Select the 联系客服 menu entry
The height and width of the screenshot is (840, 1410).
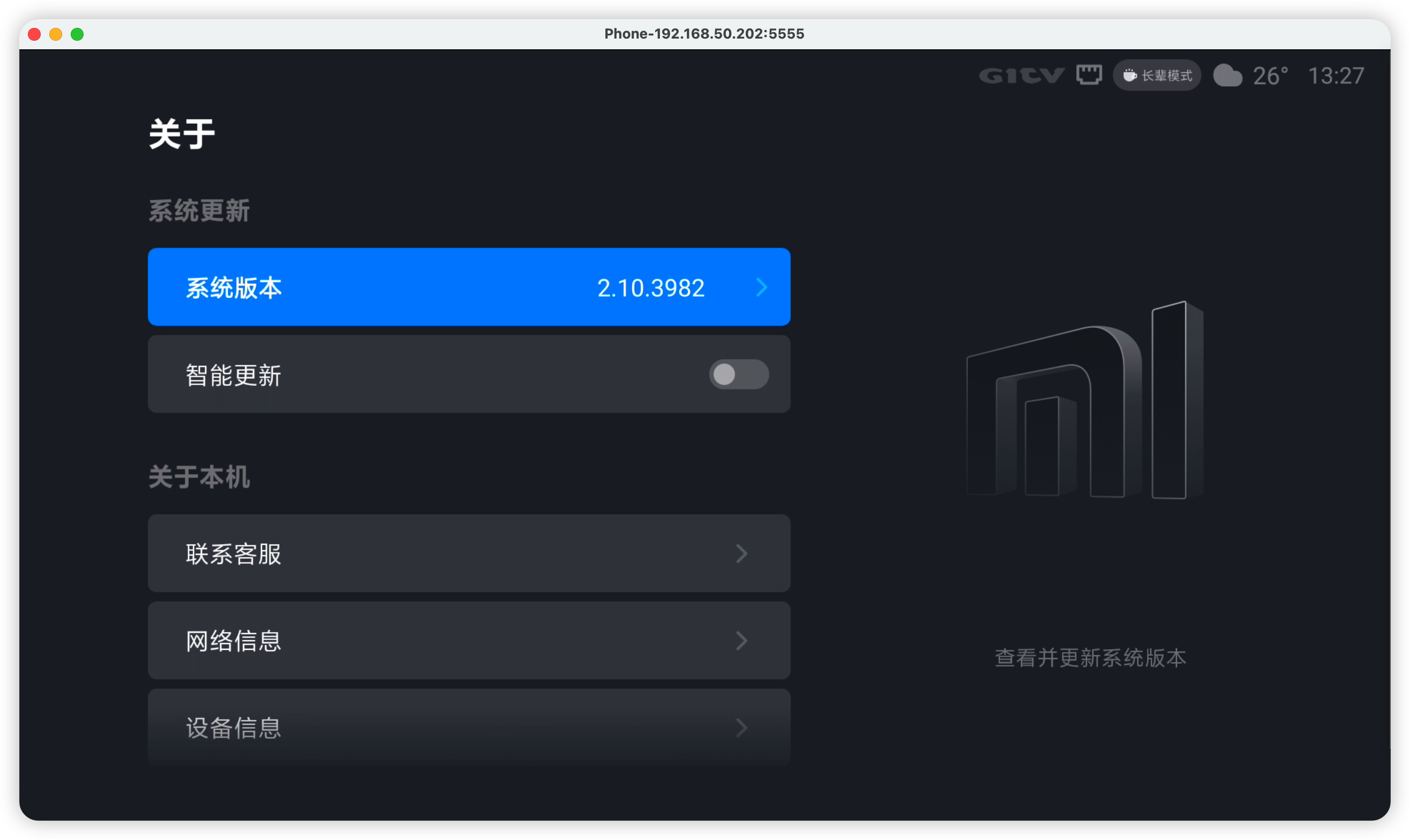click(x=469, y=553)
